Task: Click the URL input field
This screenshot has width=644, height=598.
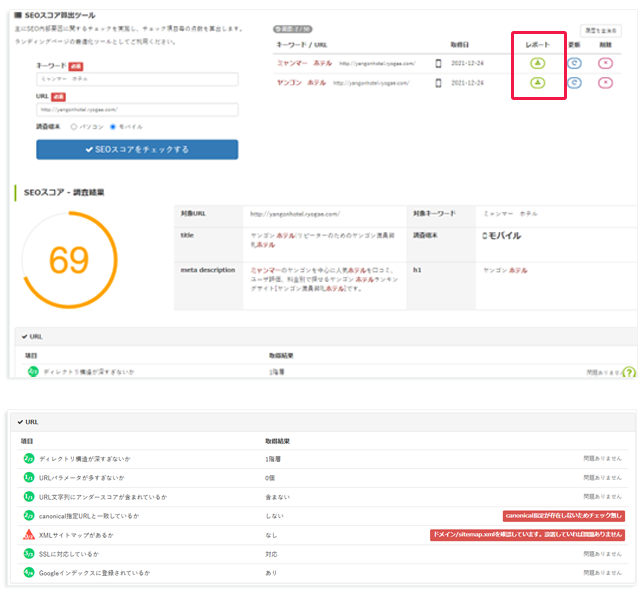Action: tap(137, 110)
